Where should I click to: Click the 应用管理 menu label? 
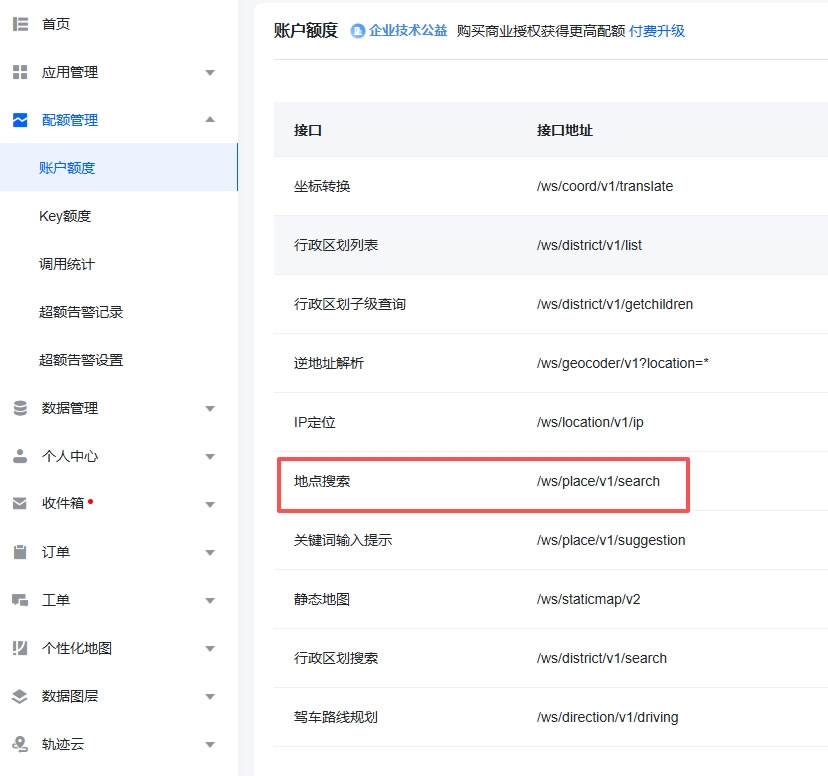click(70, 72)
